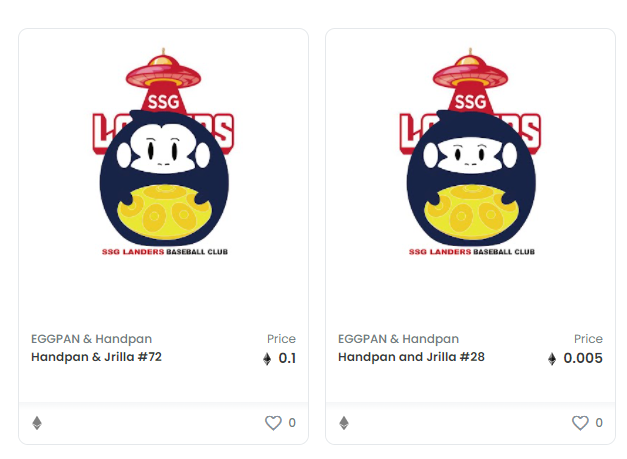The width and height of the screenshot is (627, 459).
Task: Click the like count on #72 card
Action: point(292,423)
